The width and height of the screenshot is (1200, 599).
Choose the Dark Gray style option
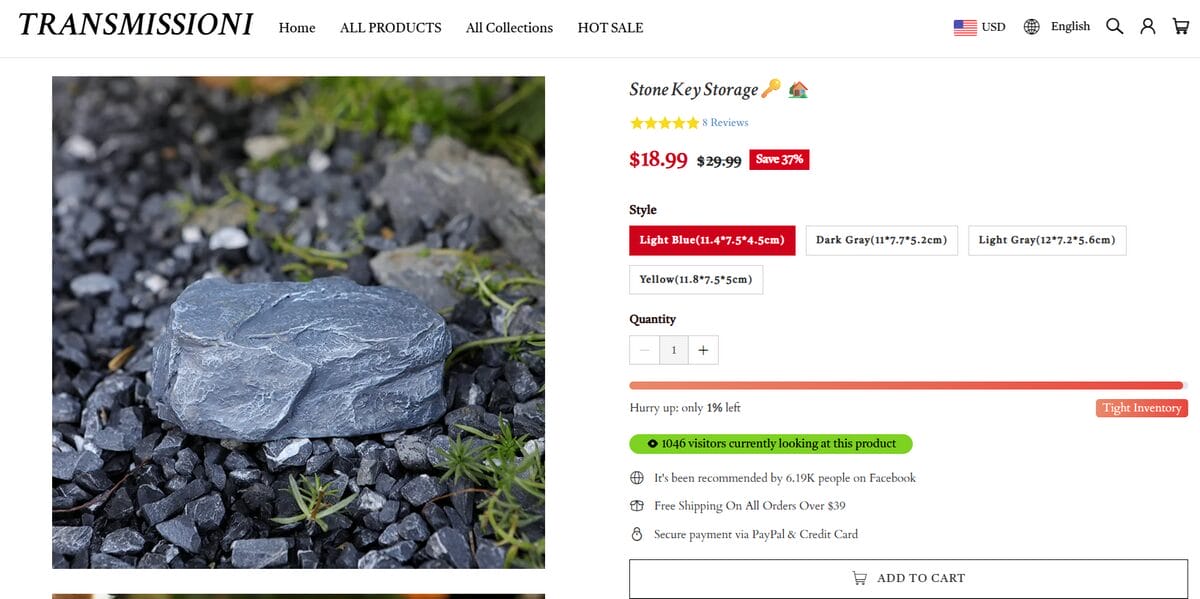click(x=881, y=240)
